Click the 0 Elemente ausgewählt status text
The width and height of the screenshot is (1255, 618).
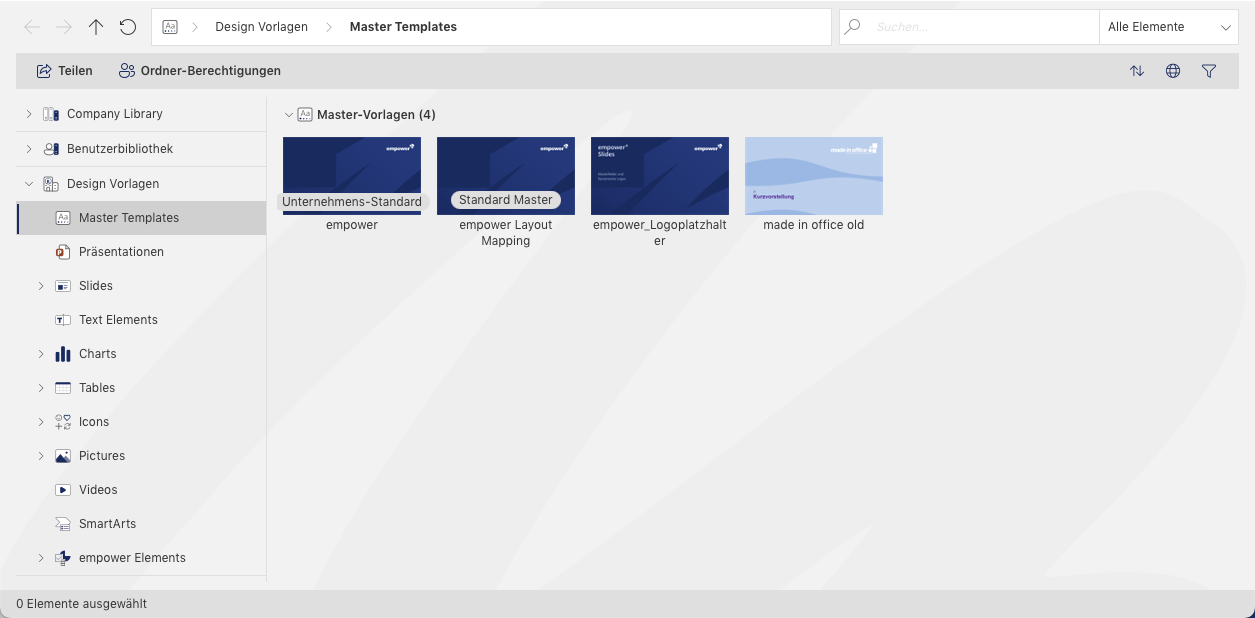[82, 604]
